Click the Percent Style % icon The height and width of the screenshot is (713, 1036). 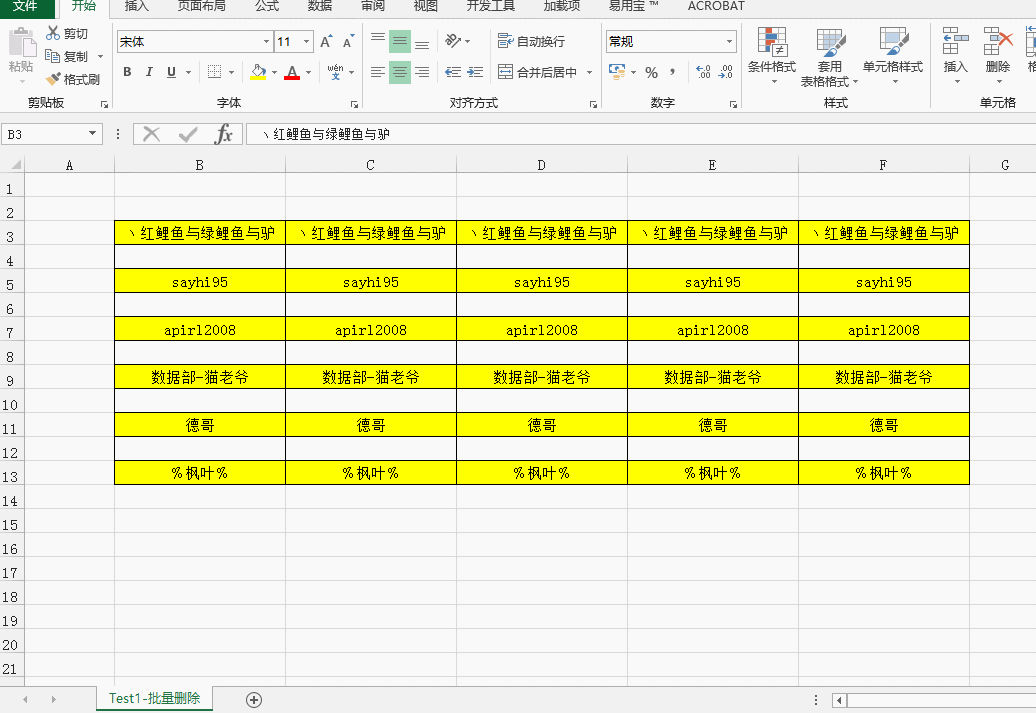click(x=651, y=72)
